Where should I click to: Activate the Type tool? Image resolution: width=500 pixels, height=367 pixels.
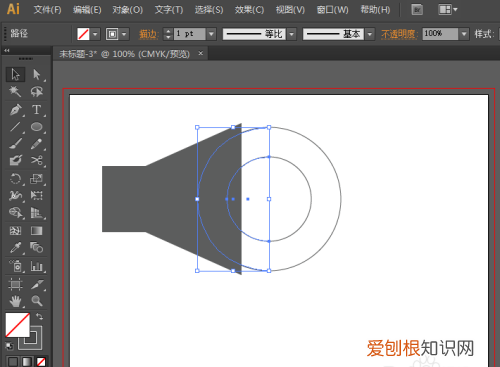click(37, 110)
